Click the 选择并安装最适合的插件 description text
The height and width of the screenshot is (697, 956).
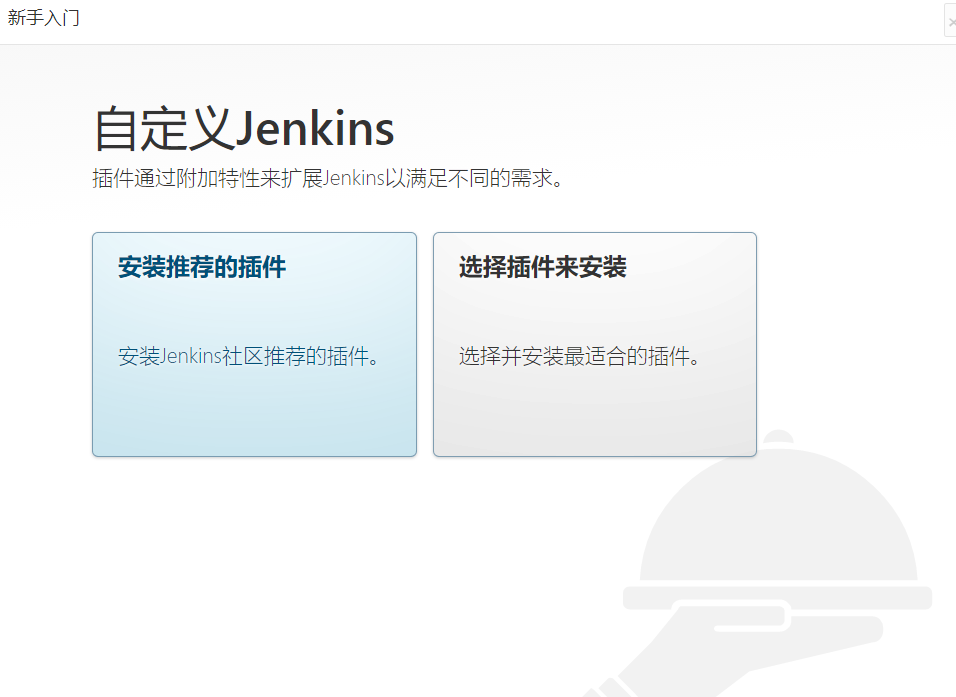tap(579, 356)
